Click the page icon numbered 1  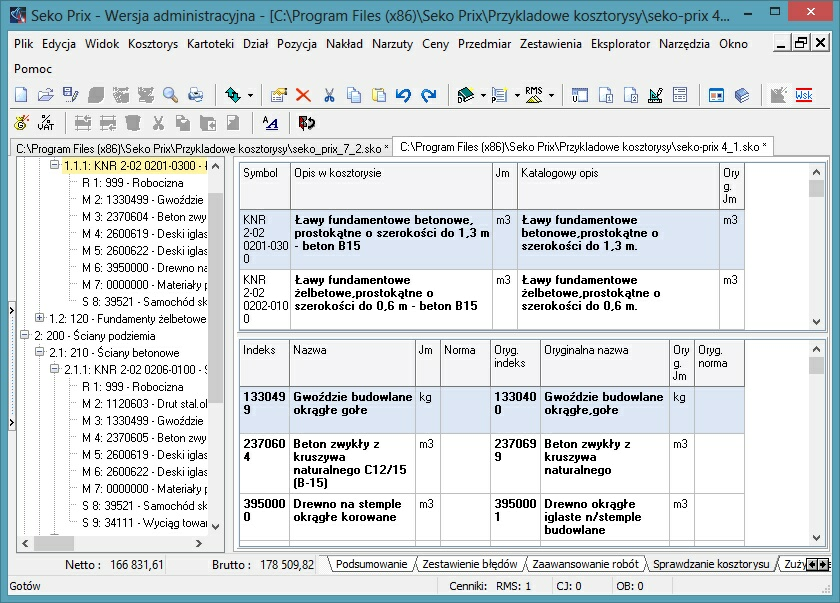click(605, 95)
